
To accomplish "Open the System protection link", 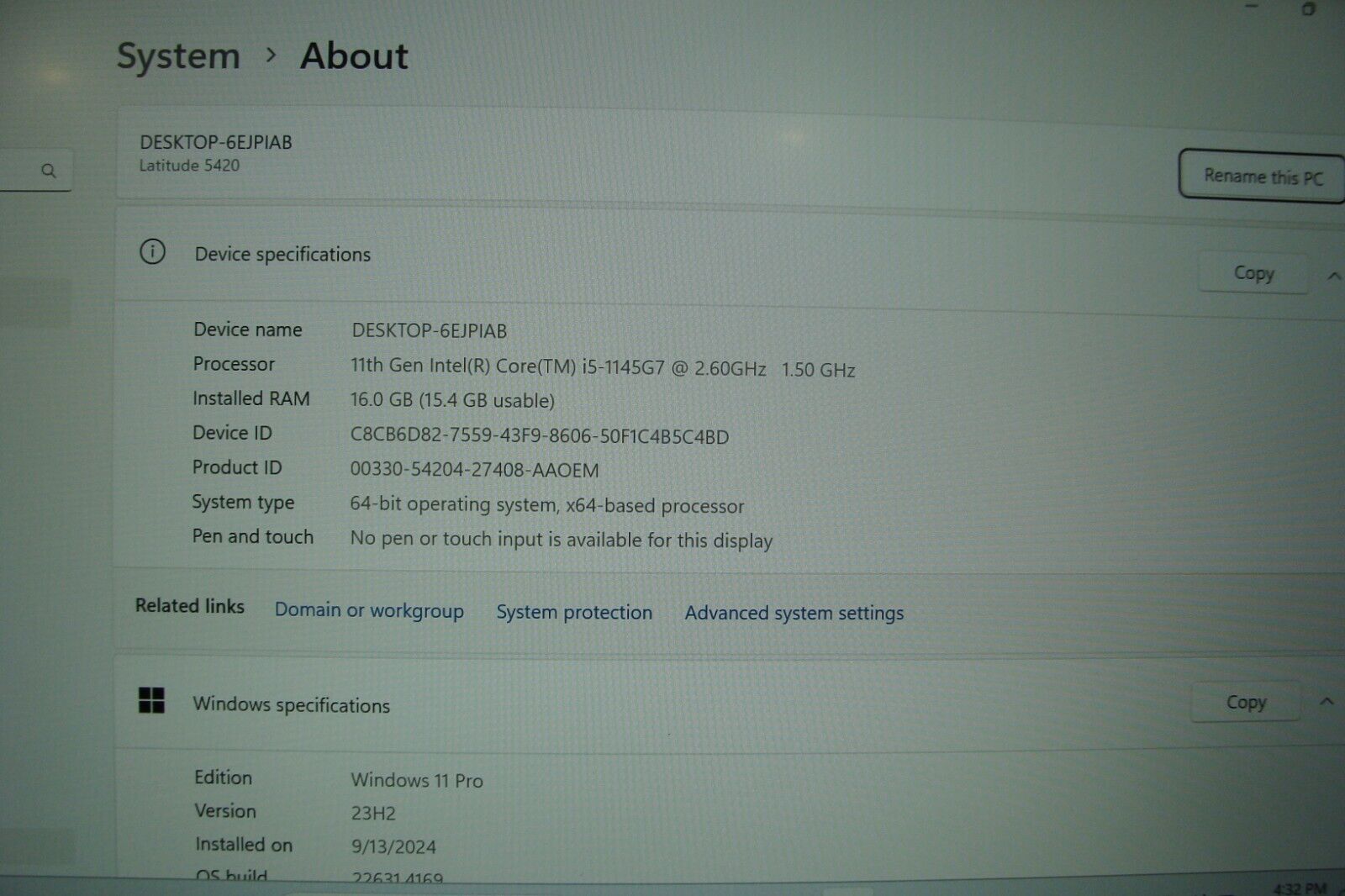I will tap(574, 612).
